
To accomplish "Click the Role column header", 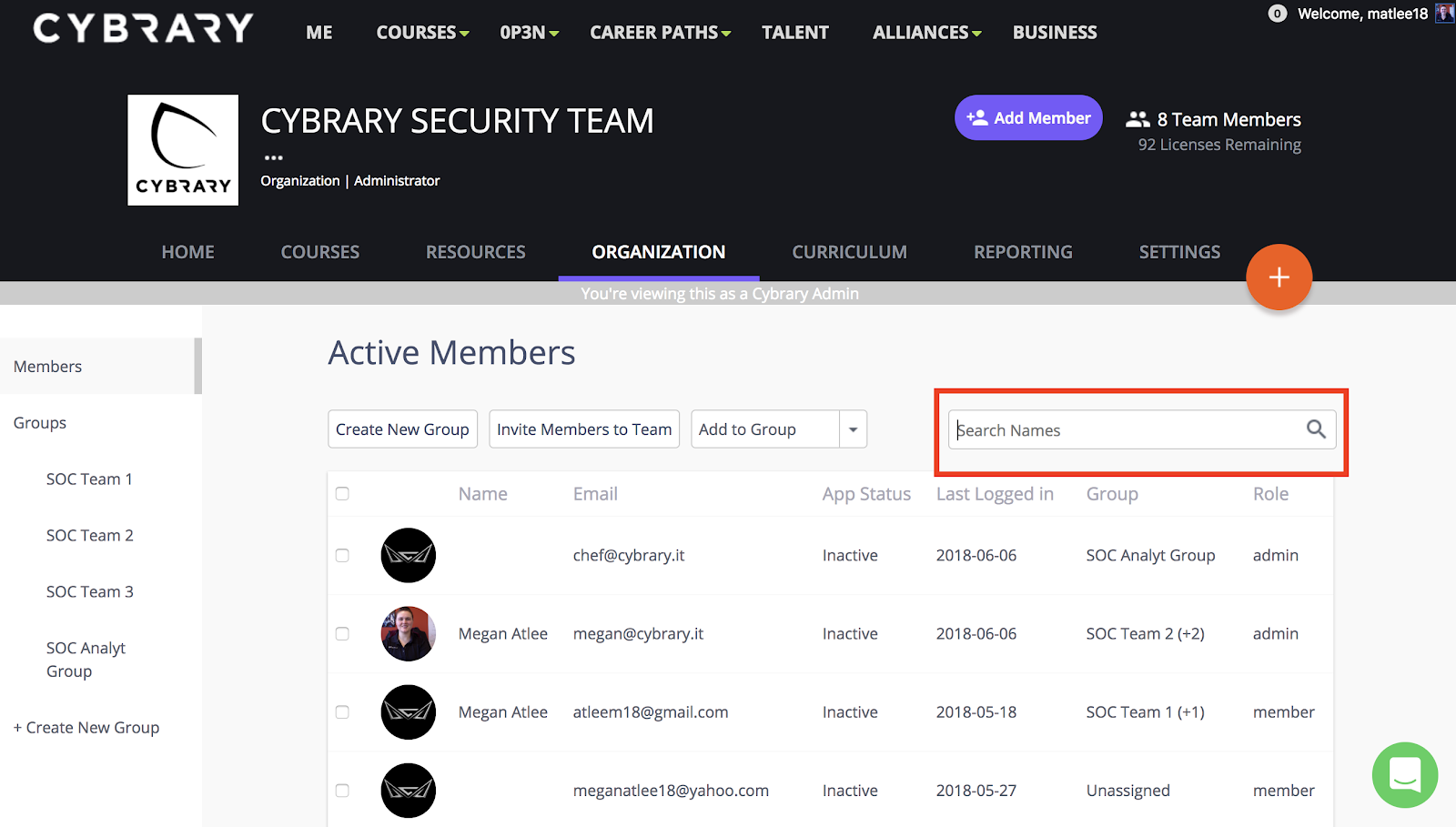I will click(x=1270, y=494).
